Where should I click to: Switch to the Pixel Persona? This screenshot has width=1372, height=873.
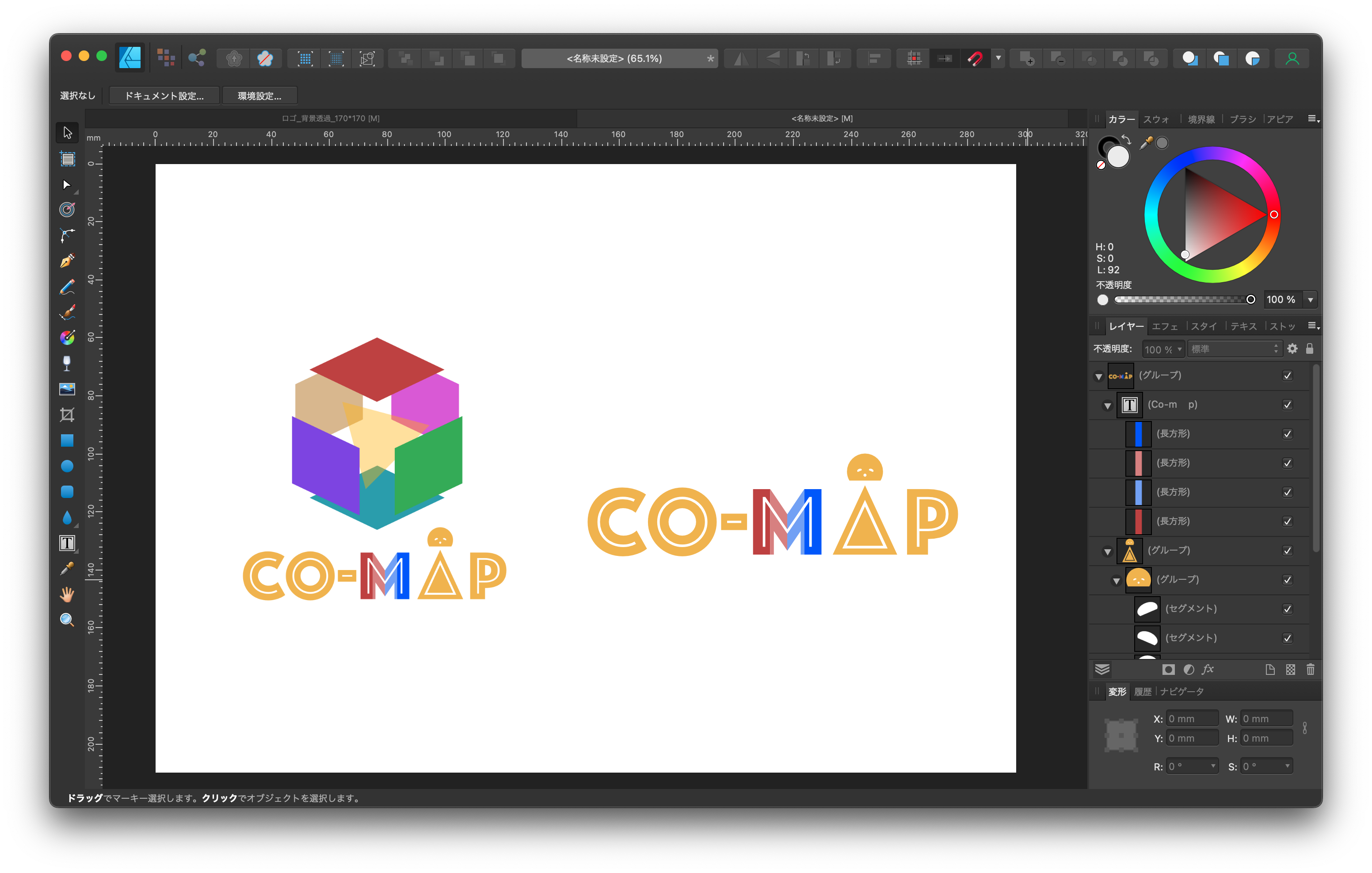click(x=166, y=57)
